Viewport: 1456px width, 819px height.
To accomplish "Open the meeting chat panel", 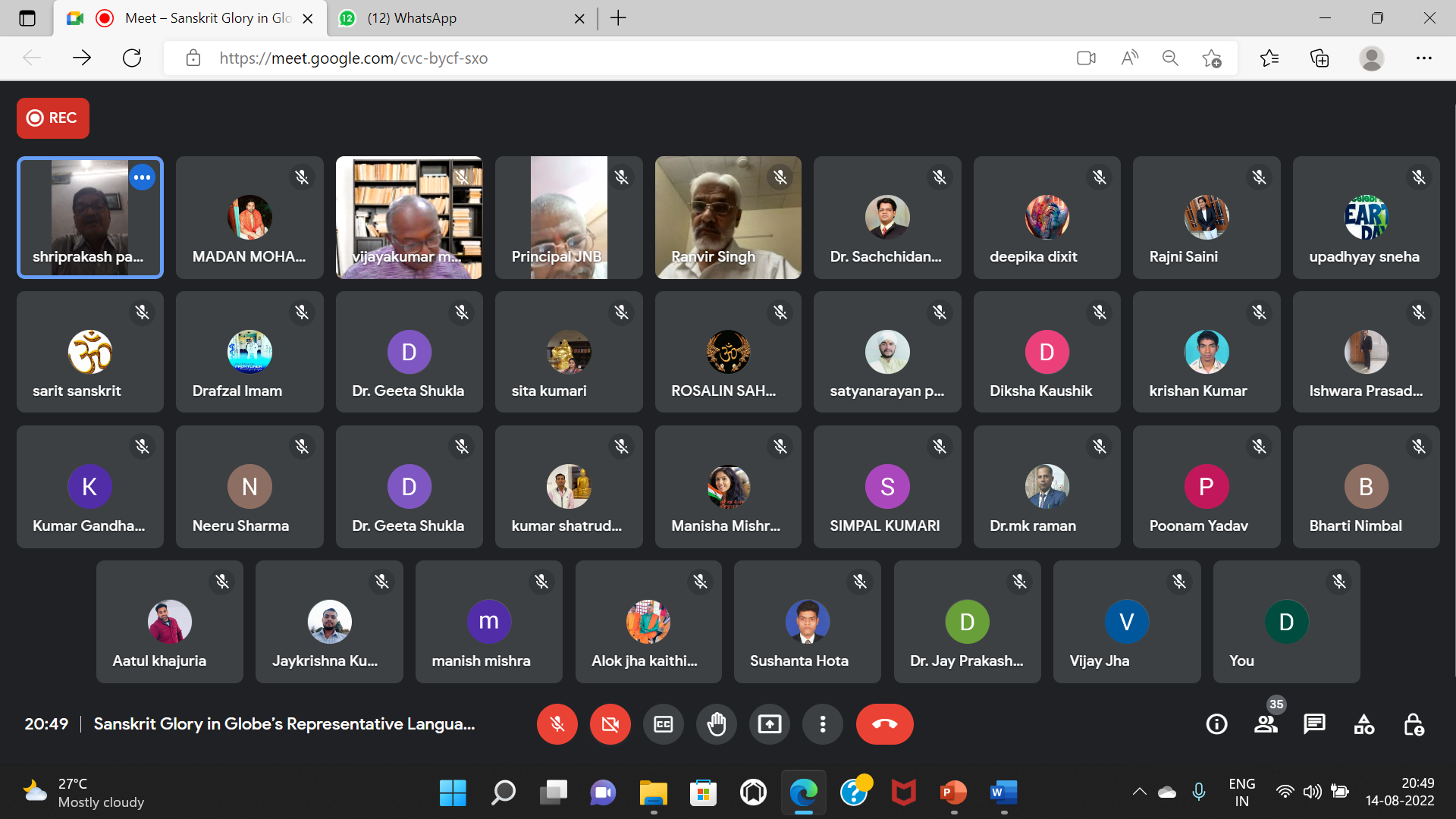I will [1314, 724].
